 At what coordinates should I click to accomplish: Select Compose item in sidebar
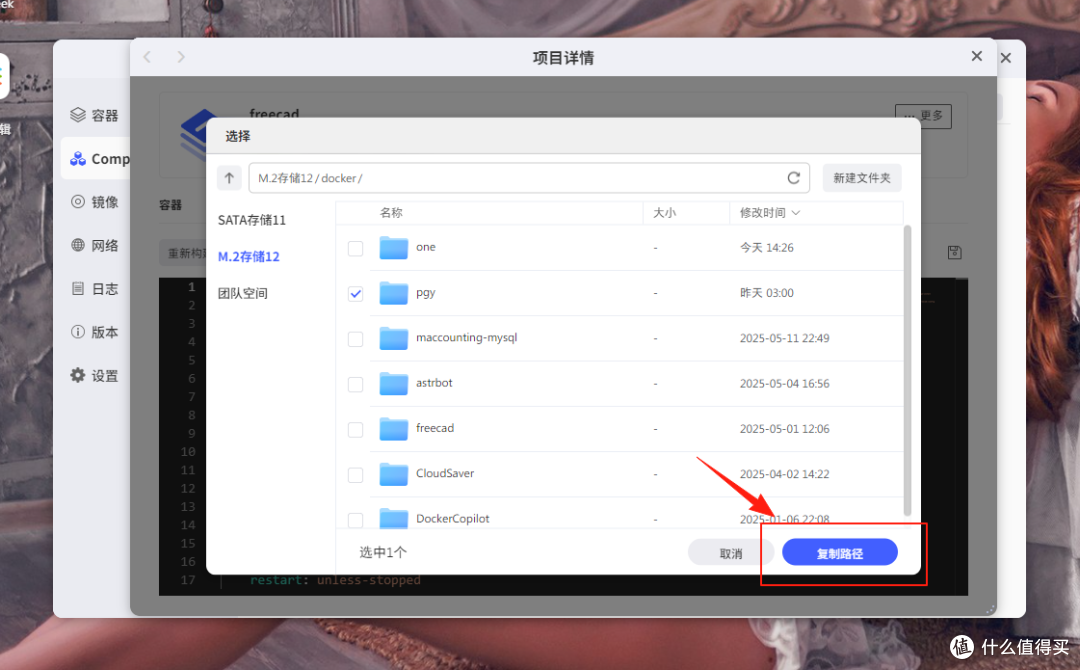point(98,158)
